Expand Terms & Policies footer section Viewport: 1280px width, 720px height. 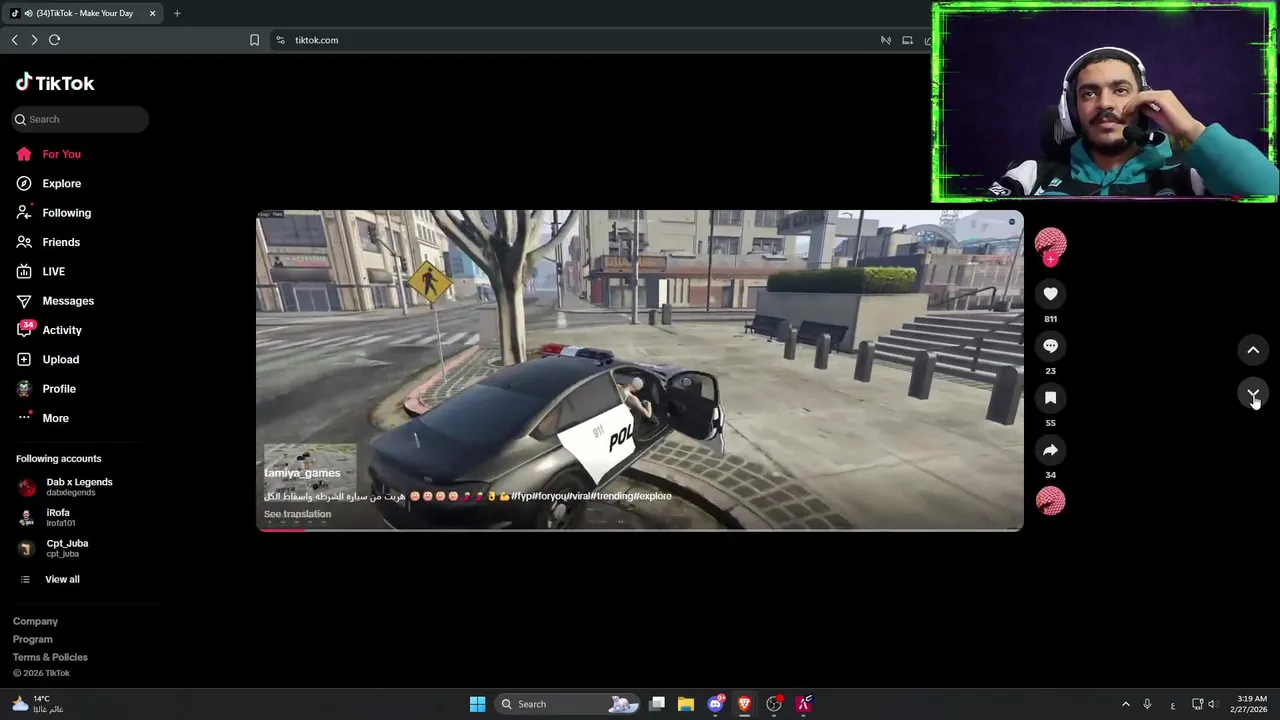point(50,657)
